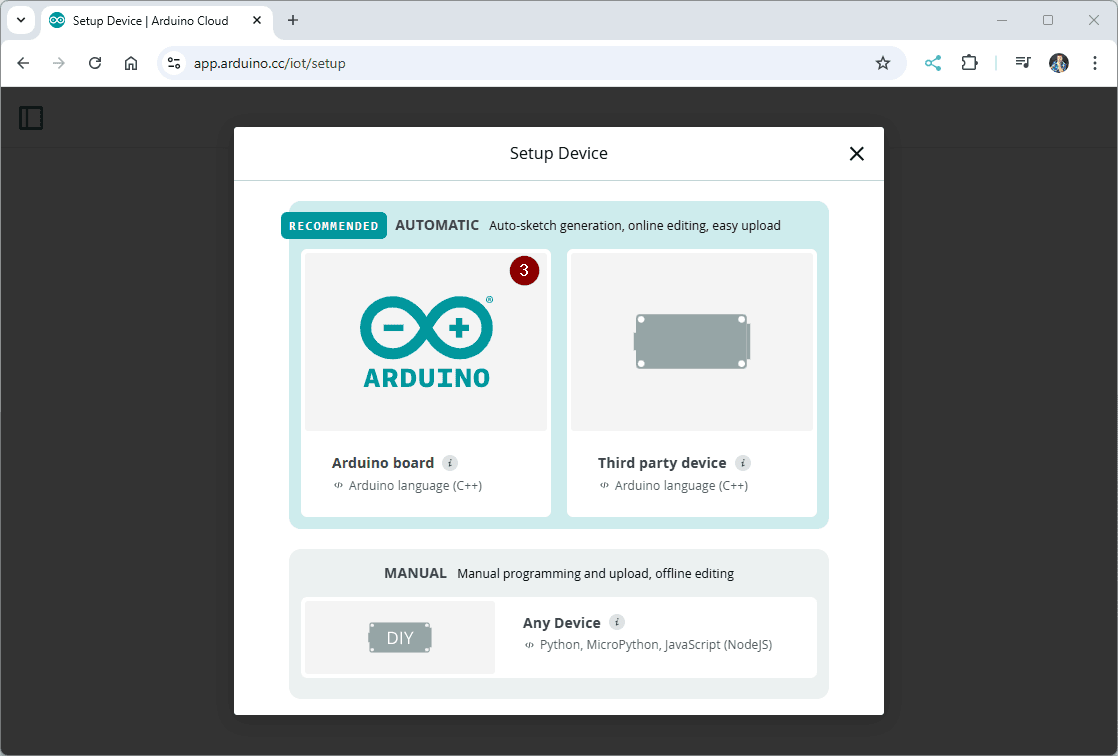Click the share icon in toolbar

933,63
